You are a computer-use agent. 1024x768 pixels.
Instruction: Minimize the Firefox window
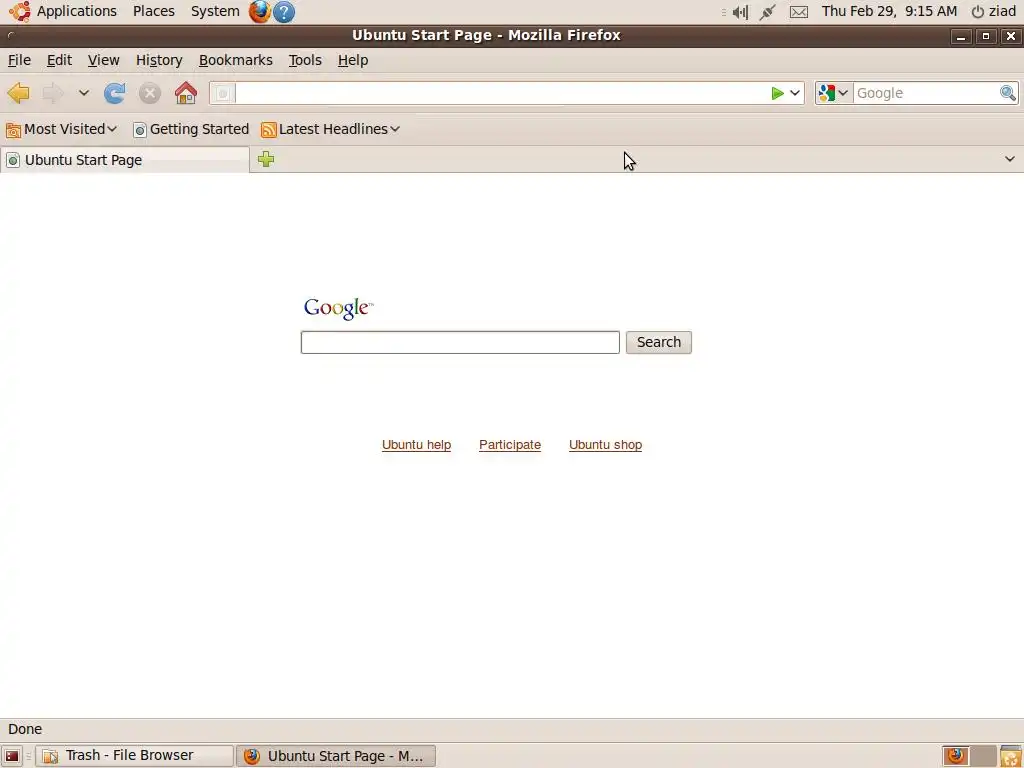(x=961, y=36)
